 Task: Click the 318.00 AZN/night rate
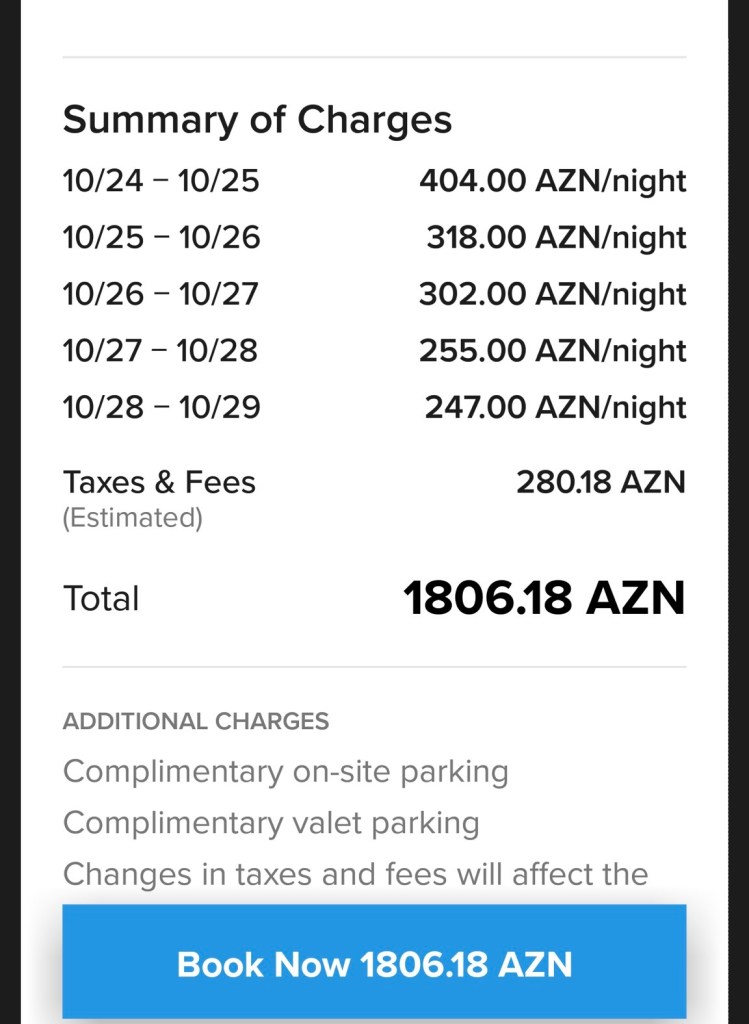(556, 238)
